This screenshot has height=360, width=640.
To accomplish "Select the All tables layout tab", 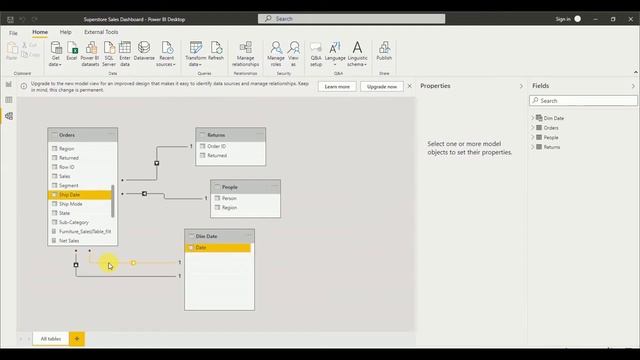I will 51,339.
